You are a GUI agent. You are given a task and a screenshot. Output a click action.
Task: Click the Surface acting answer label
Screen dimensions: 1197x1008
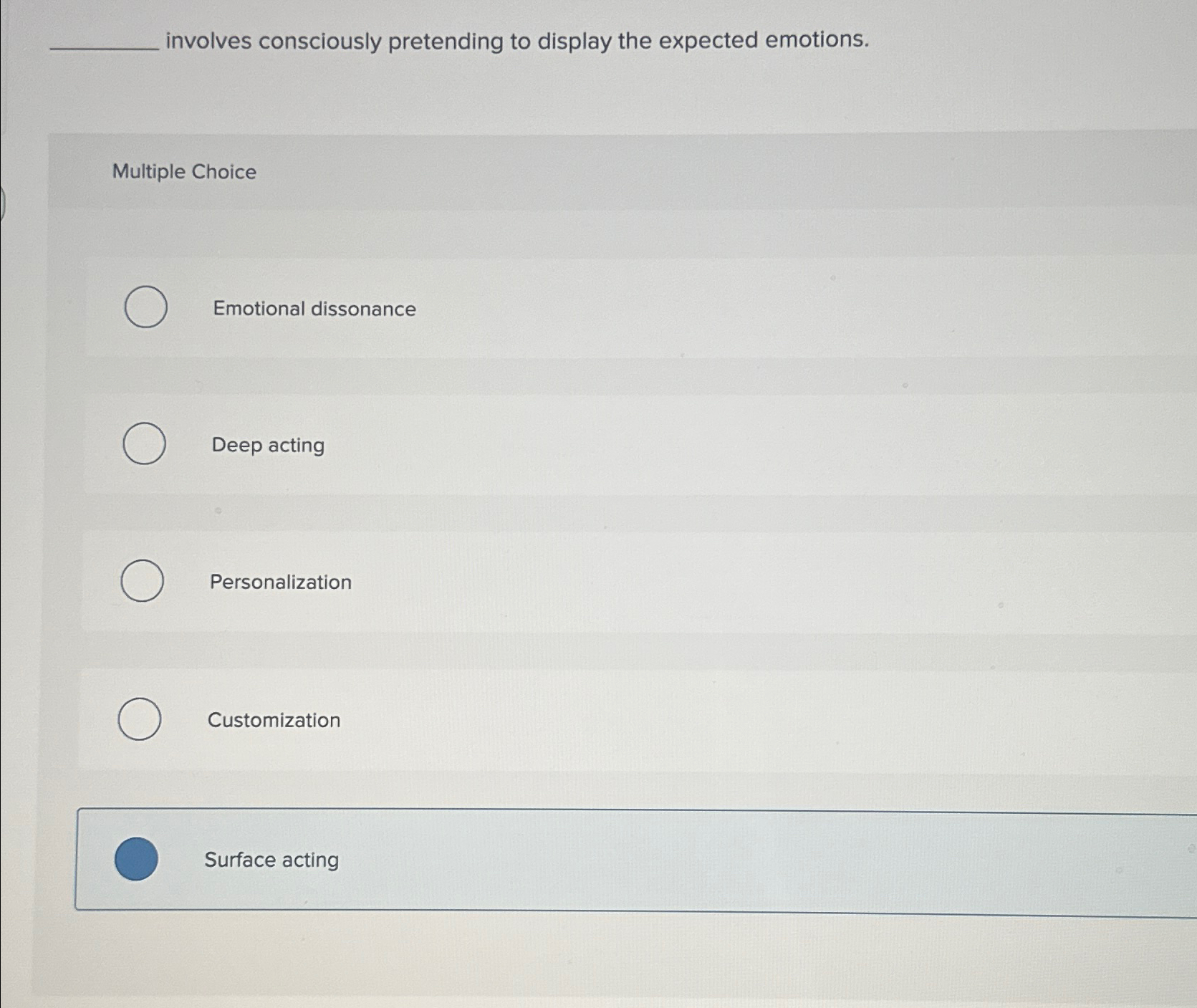272,860
